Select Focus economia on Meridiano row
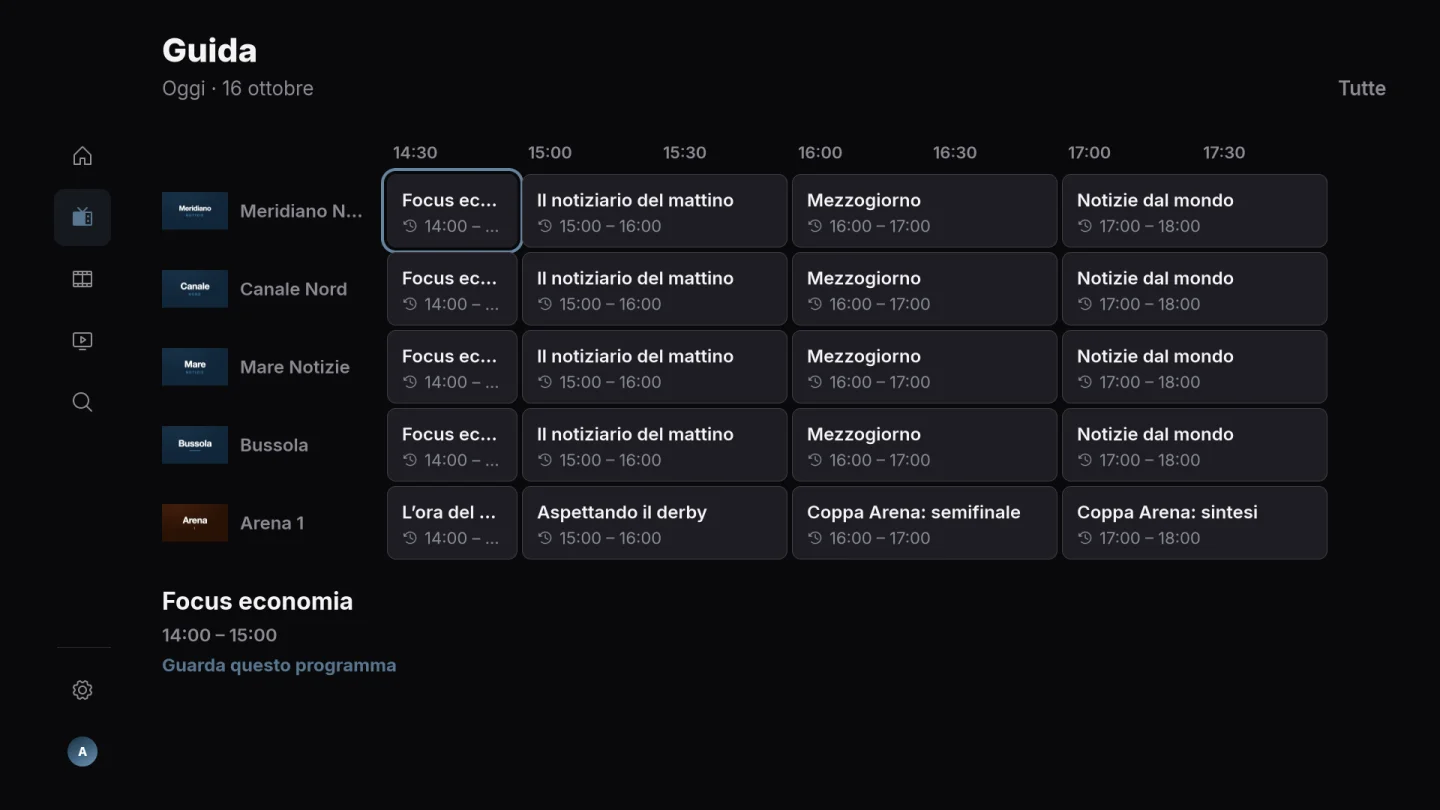The height and width of the screenshot is (810, 1440). tap(452, 211)
